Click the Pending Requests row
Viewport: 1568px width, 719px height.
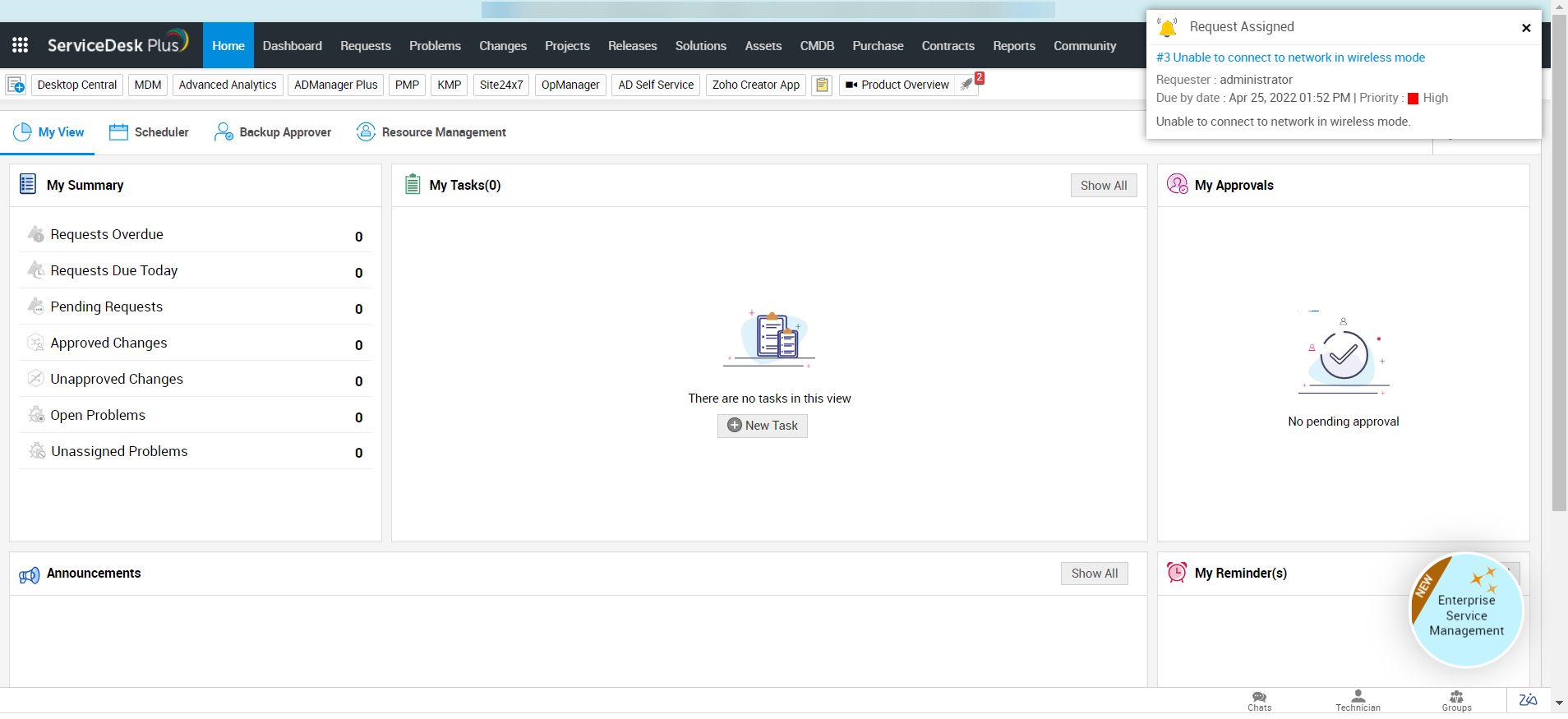[x=196, y=307]
